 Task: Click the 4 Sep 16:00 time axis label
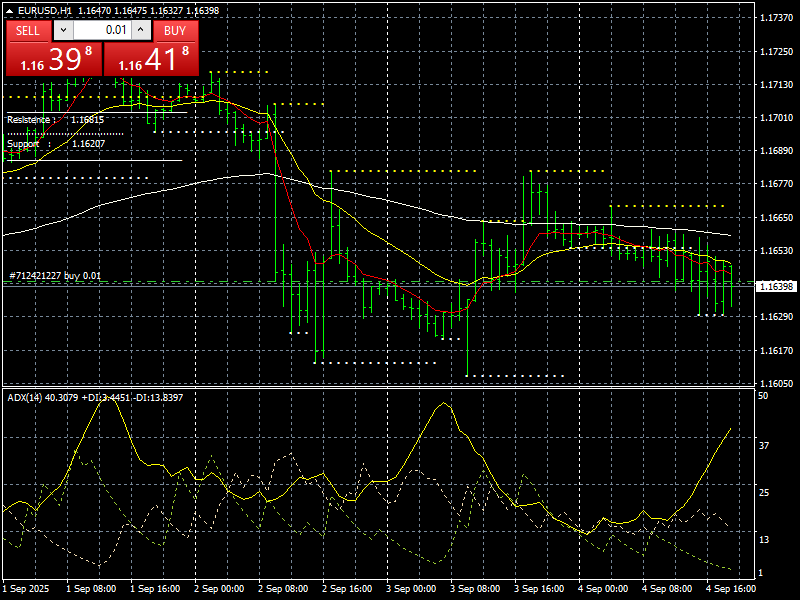[x=731, y=589]
